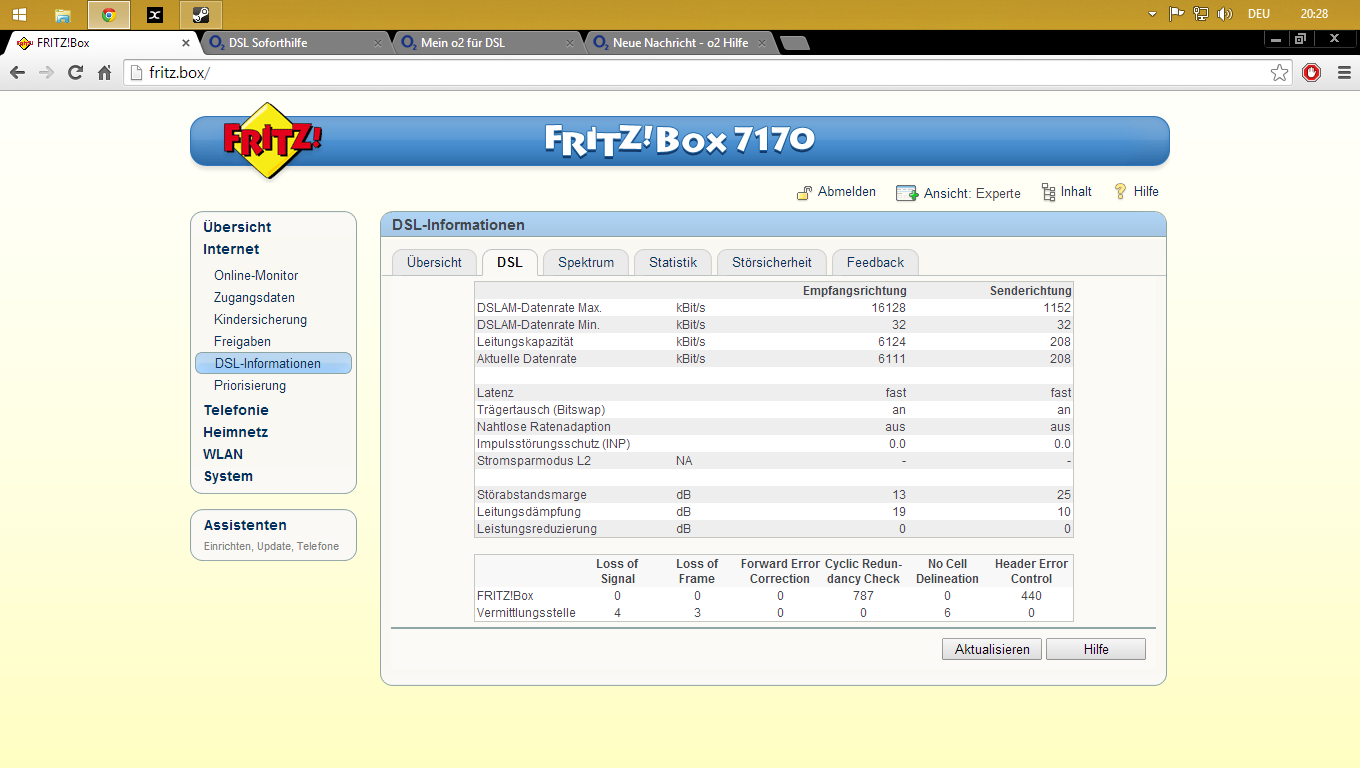Open Online-Monitor in the sidebar

[256, 275]
